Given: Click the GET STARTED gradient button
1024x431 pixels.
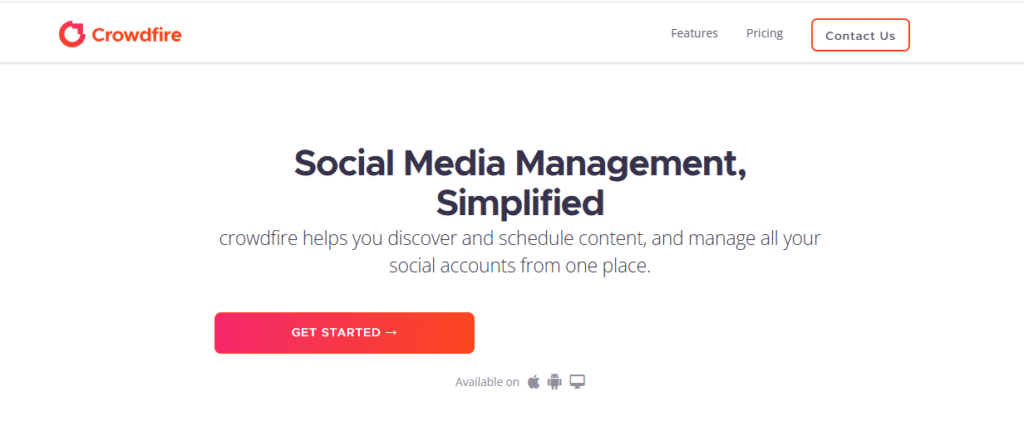Looking at the screenshot, I should coord(344,333).
